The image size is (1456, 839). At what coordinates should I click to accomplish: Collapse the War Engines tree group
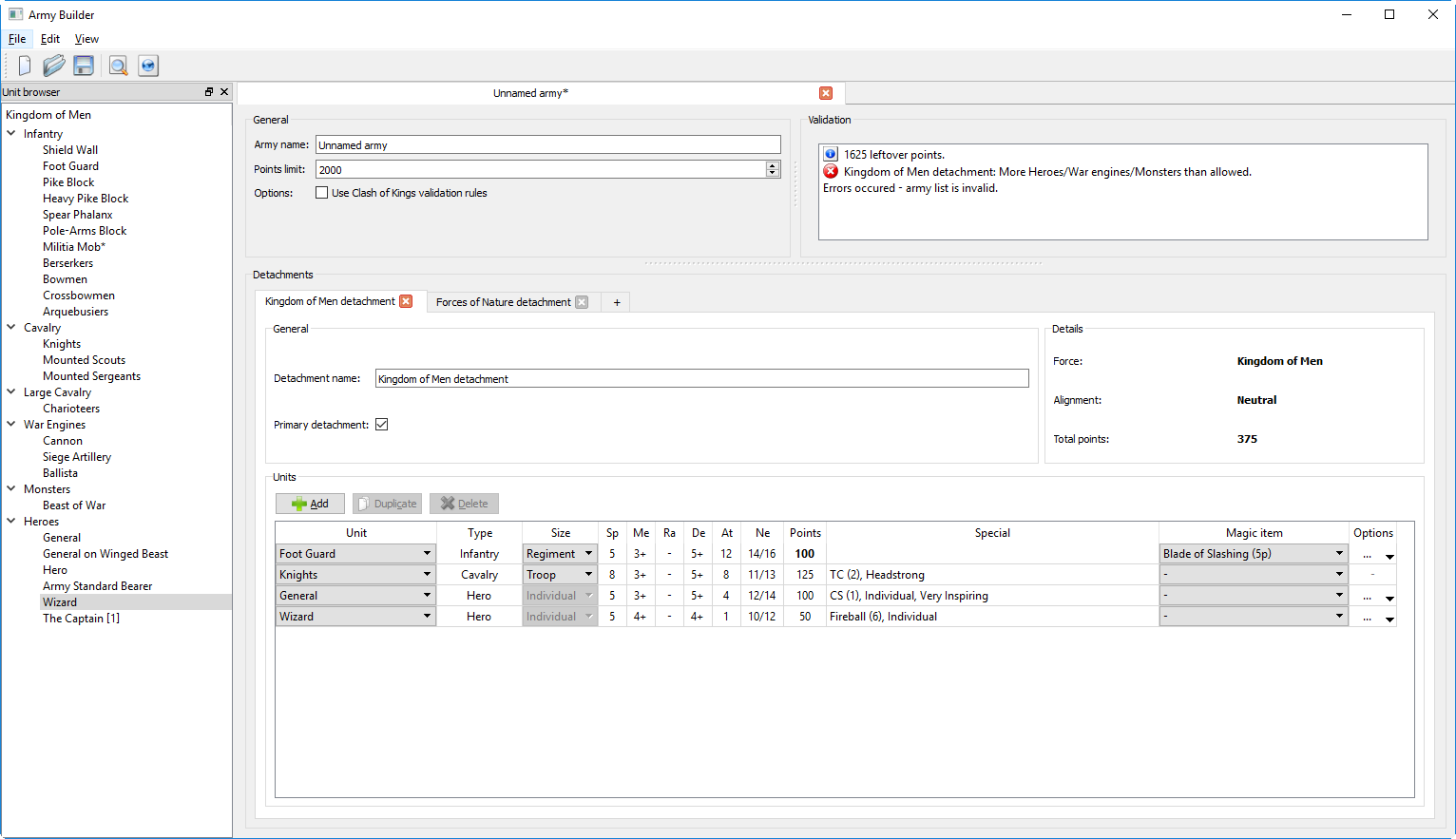point(11,425)
